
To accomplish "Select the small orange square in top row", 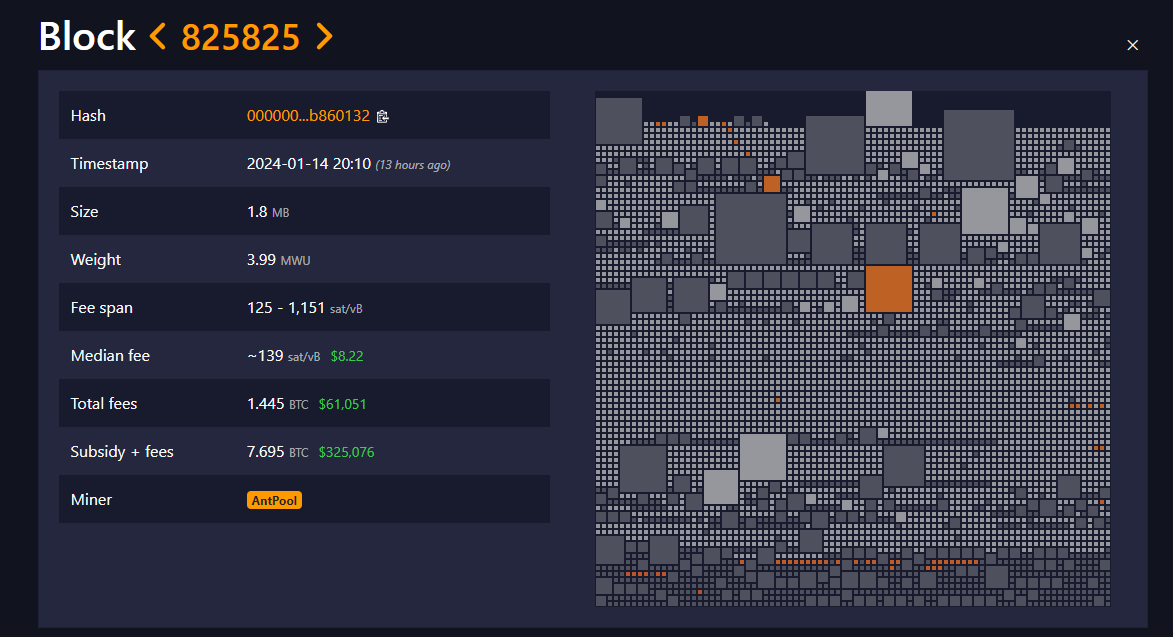I will [703, 121].
